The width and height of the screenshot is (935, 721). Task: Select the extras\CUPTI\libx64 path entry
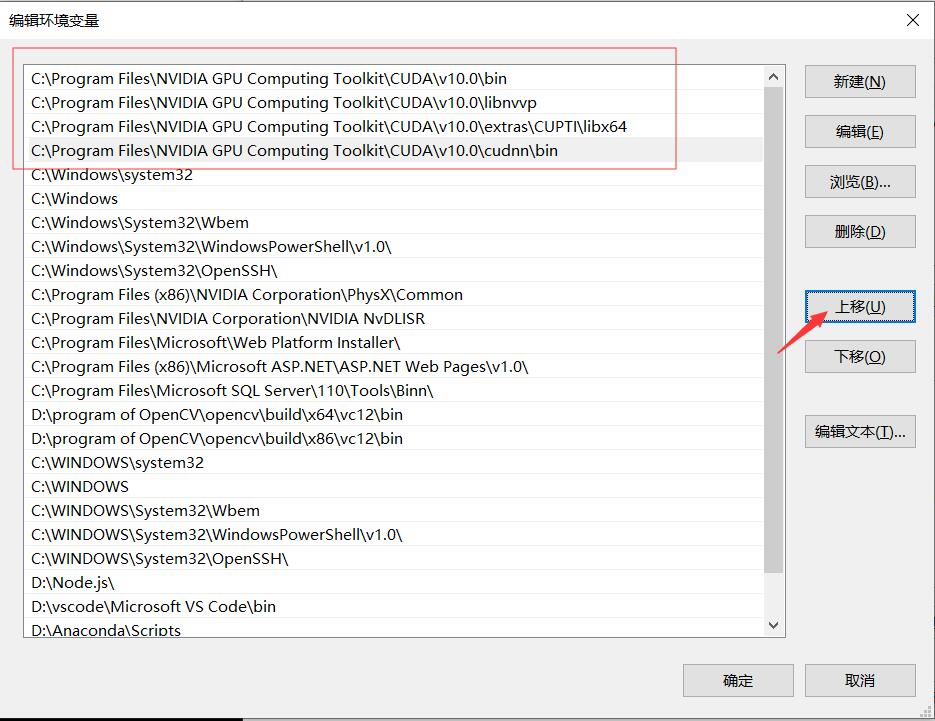[394, 126]
